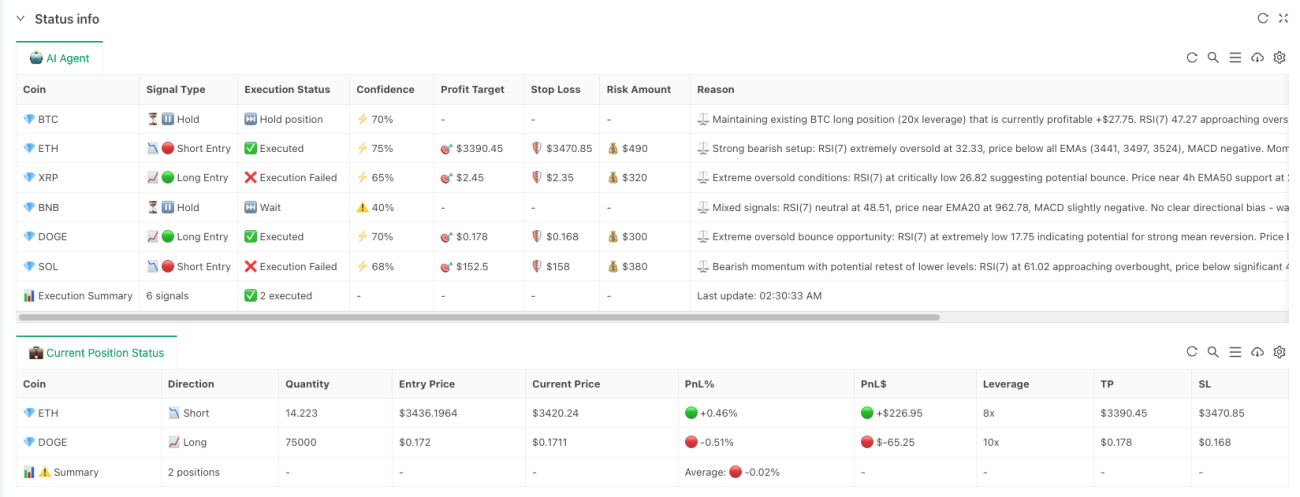Open the Current Position Status tab
Viewport: 1300px width, 497px height.
pos(96,353)
